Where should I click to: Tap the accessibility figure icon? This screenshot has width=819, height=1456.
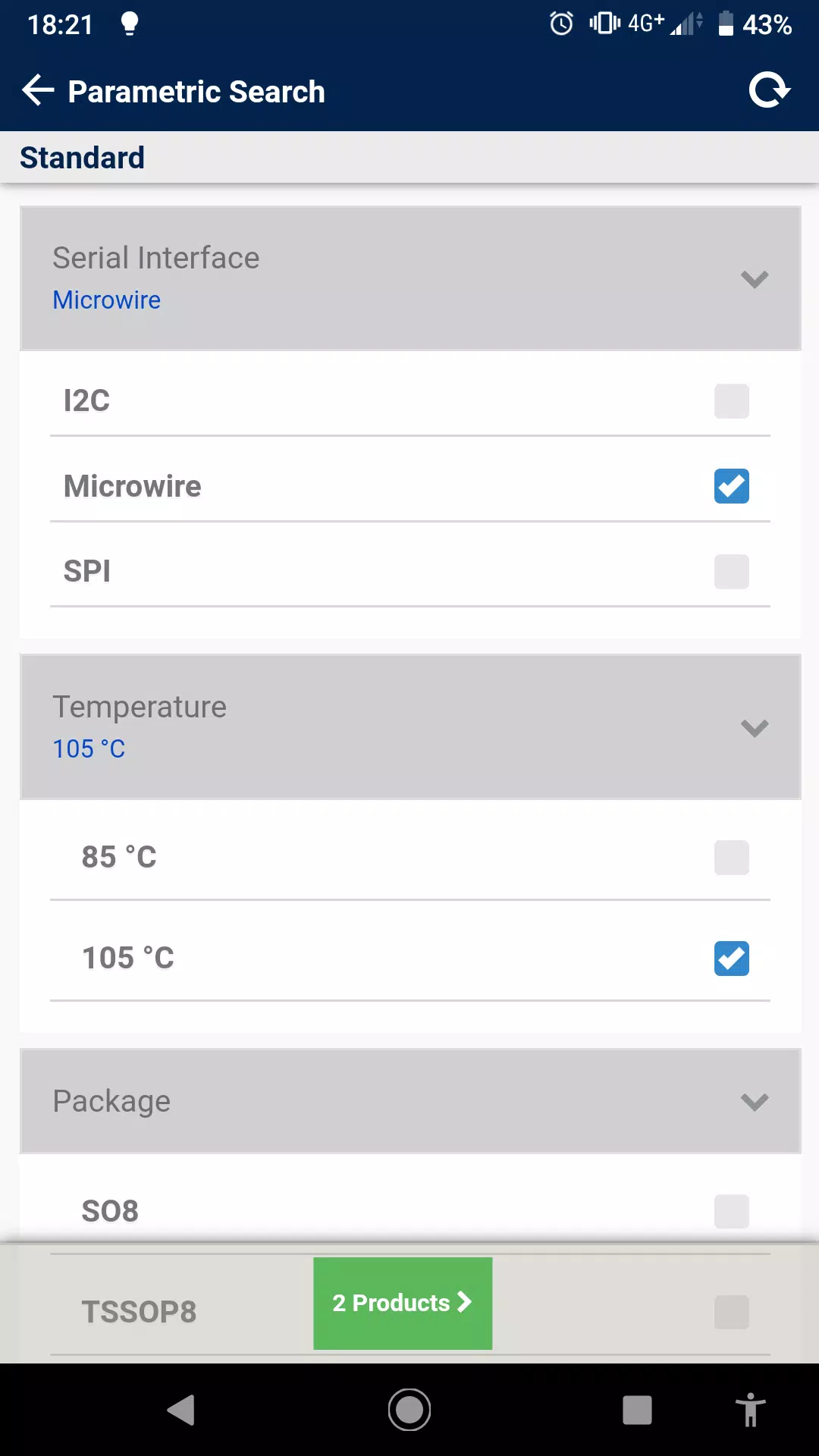tap(750, 1410)
